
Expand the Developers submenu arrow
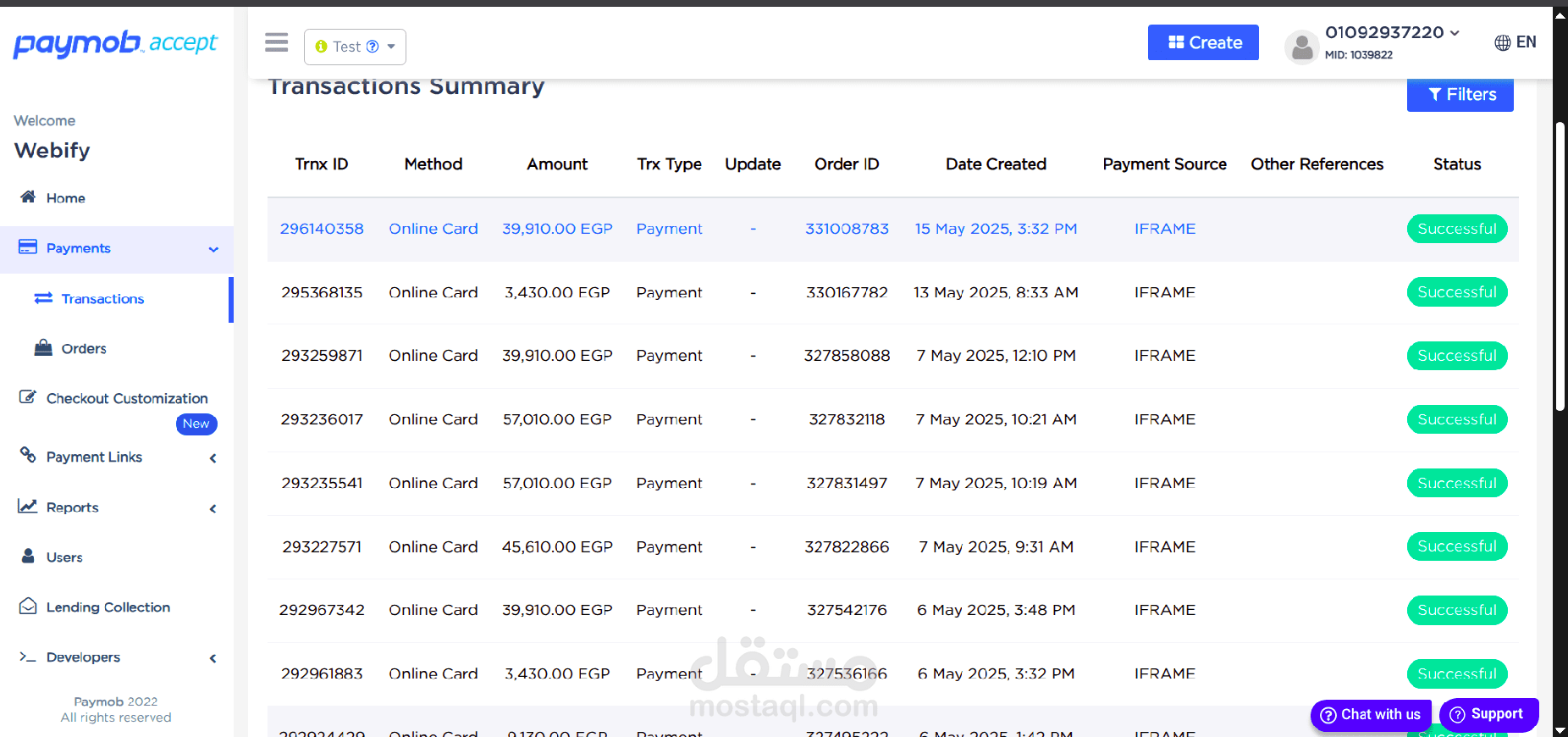click(x=213, y=658)
